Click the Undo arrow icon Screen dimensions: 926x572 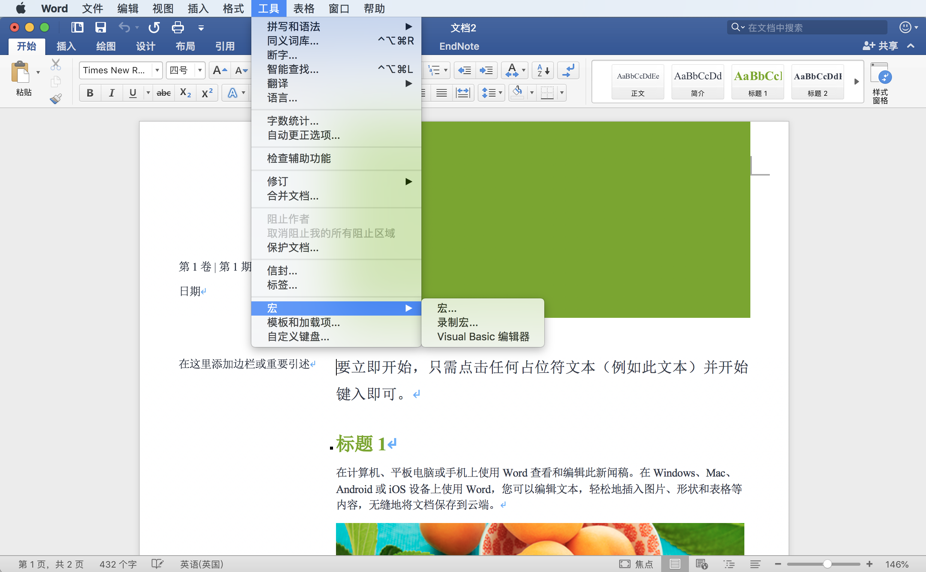click(x=124, y=27)
